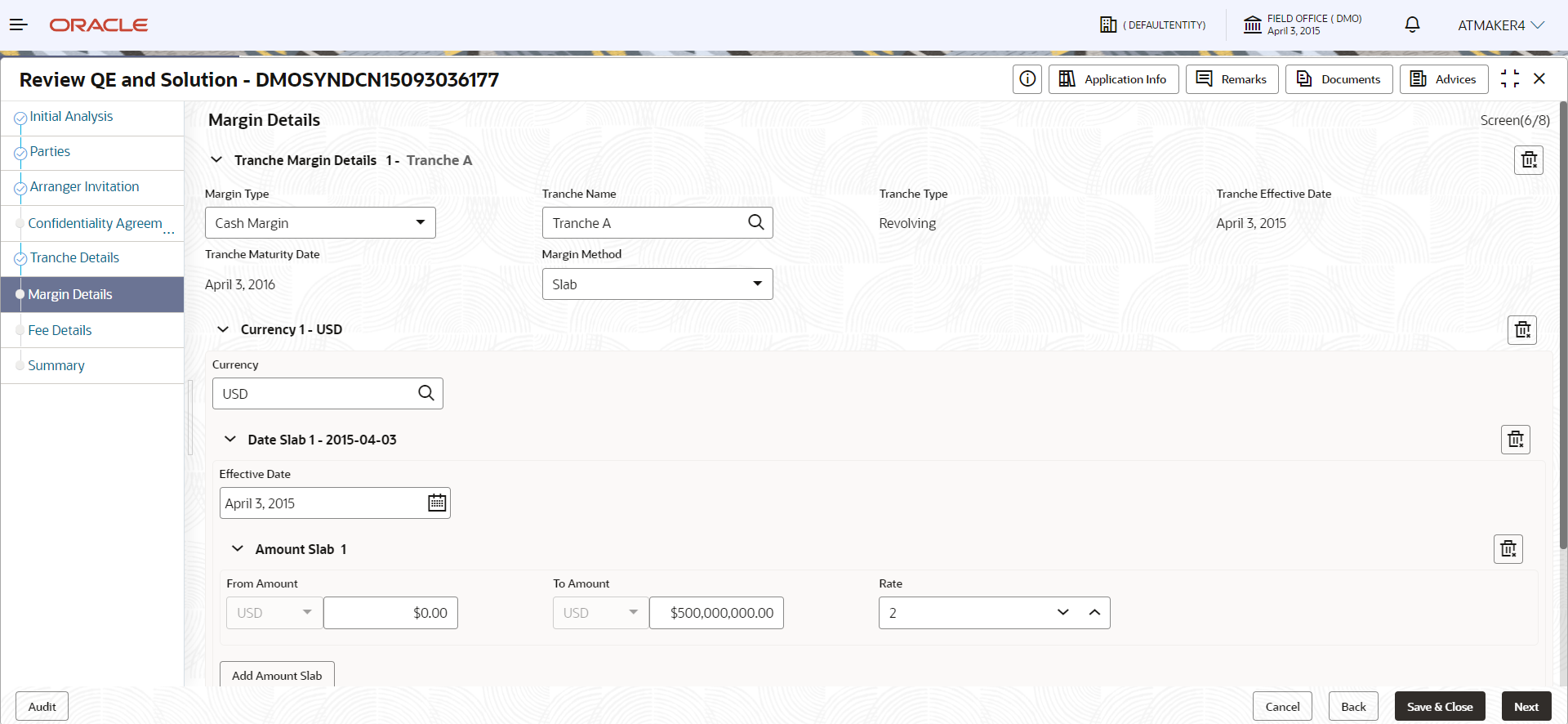Collapse the fullscreen view icon
The height and width of the screenshot is (724, 1568).
pos(1510,79)
